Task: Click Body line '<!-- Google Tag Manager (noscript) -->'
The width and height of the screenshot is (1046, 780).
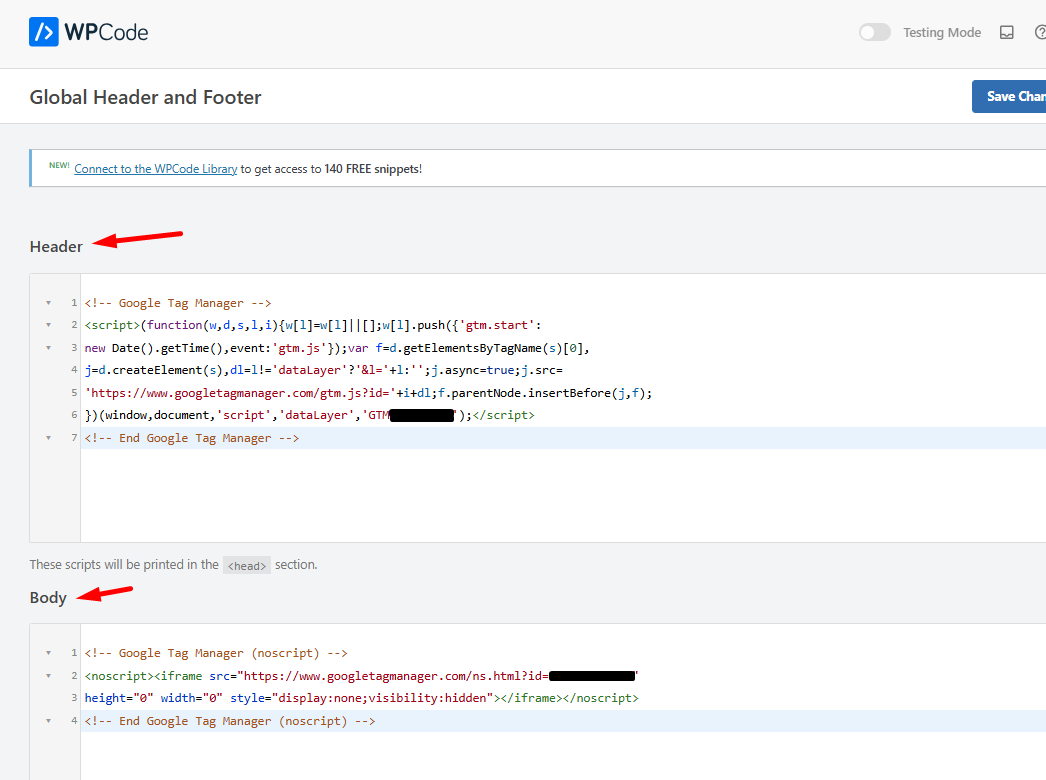Action: click(216, 653)
